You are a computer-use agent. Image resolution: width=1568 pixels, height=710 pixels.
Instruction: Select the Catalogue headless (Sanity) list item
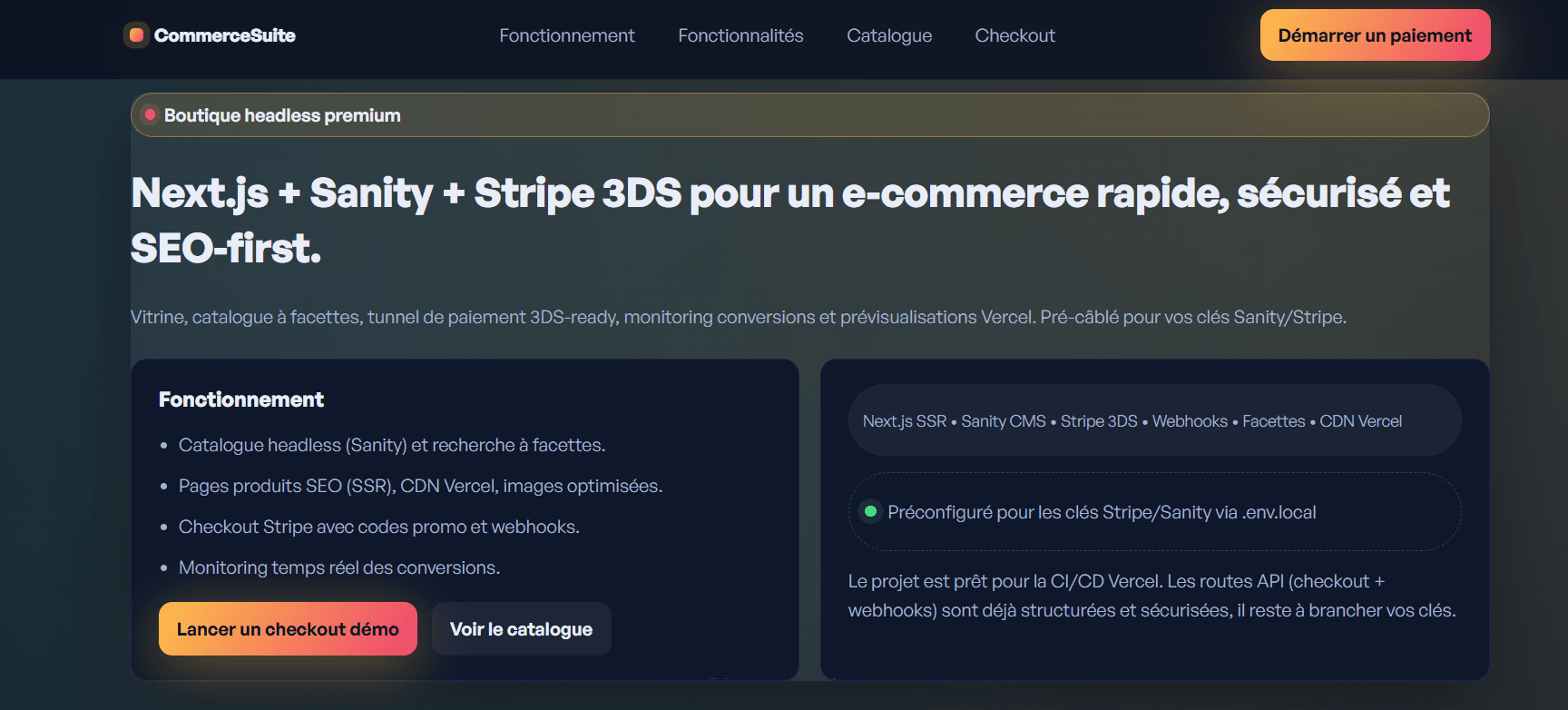[391, 445]
